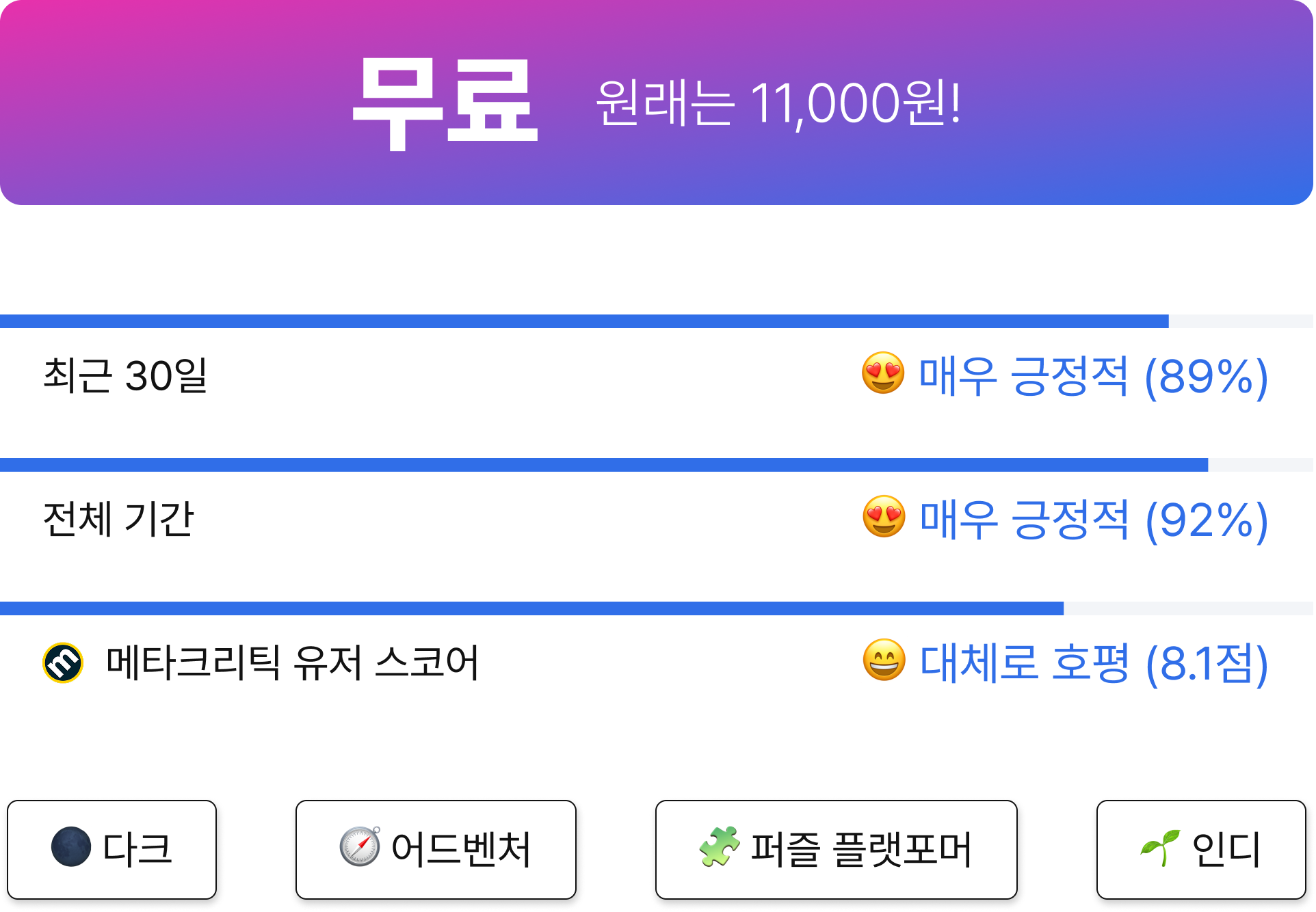The image size is (1316, 912).
Task: Click the dark moon icon in 다크 tag
Action: click(71, 846)
